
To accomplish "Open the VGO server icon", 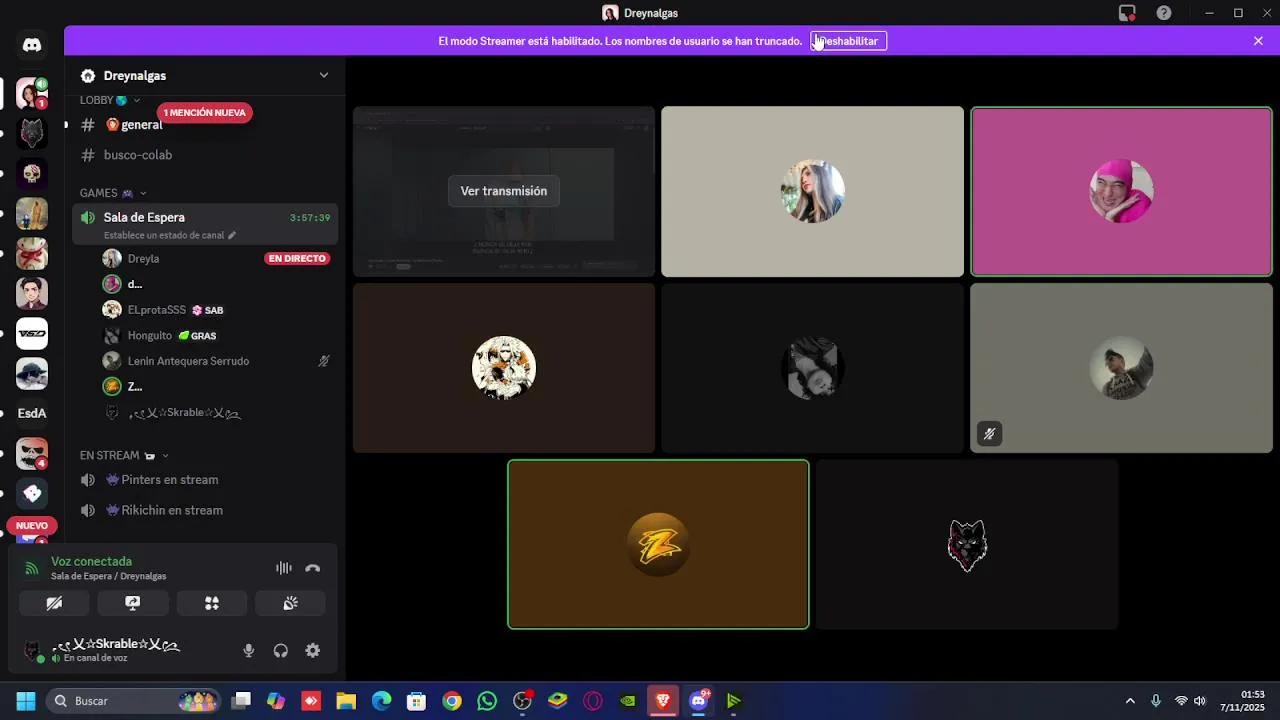I will coord(32,333).
